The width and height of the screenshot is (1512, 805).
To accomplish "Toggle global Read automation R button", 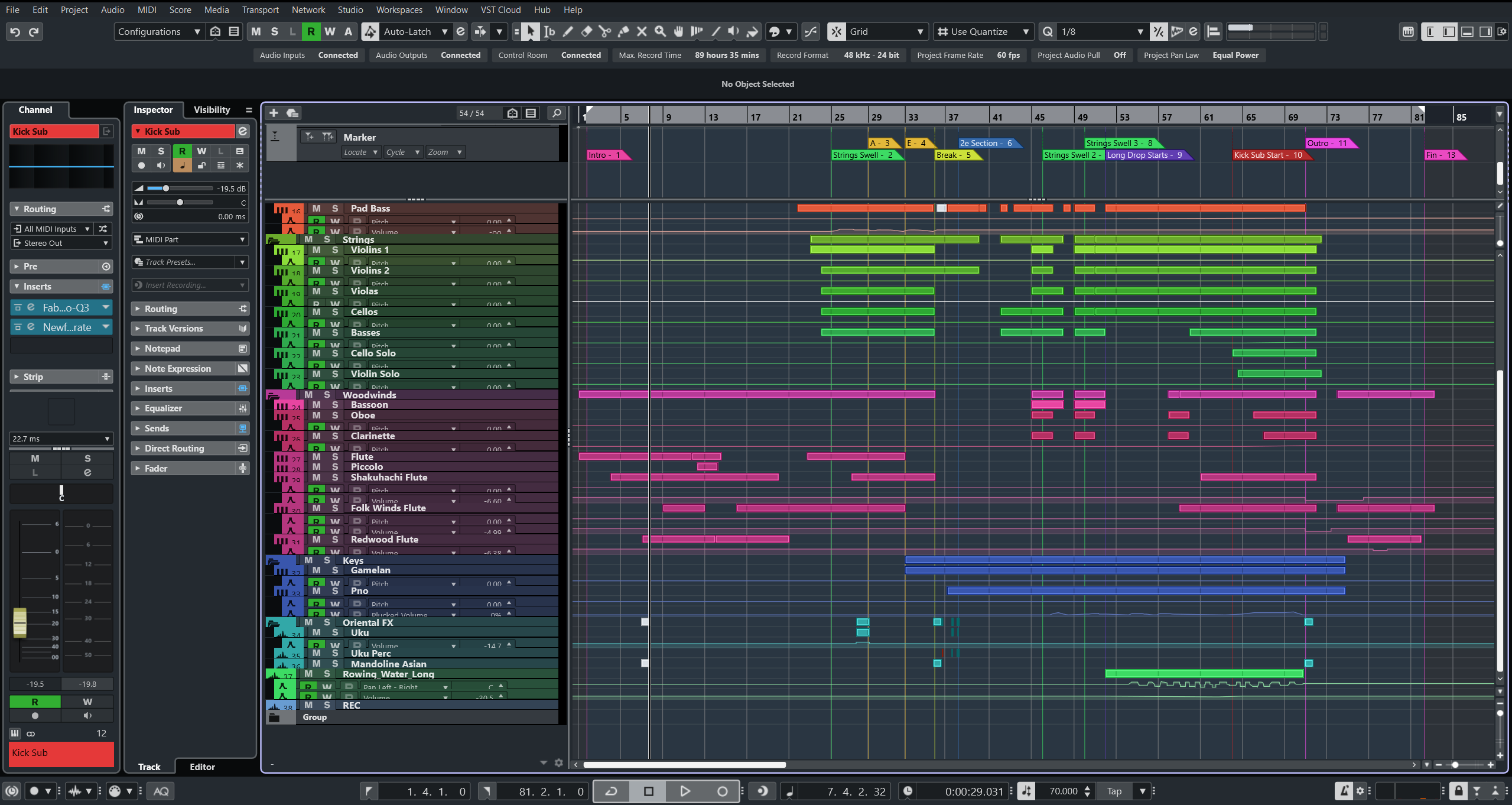I will 311,32.
